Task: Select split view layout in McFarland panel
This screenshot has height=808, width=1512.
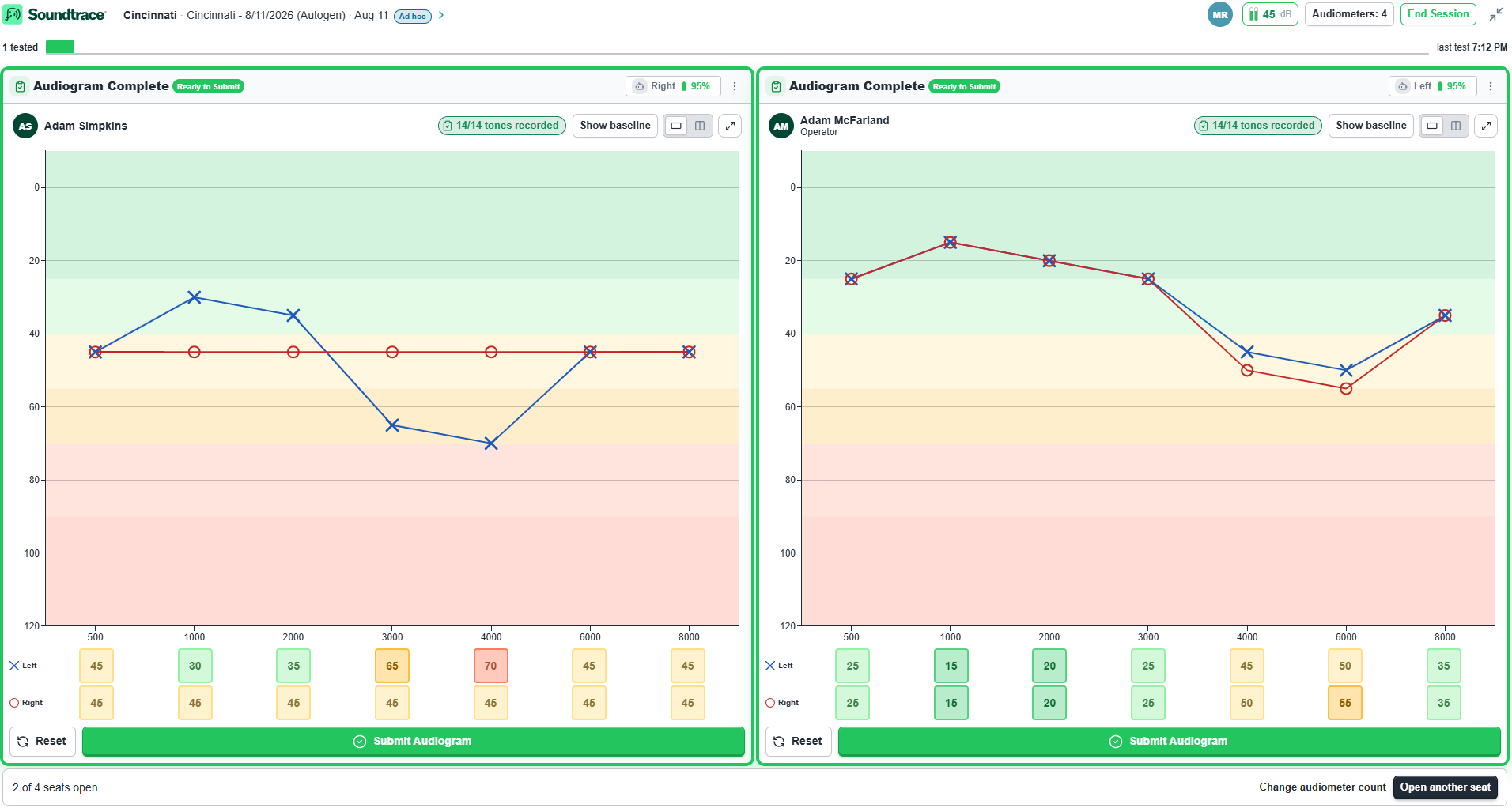Action: pyautogui.click(x=1456, y=126)
